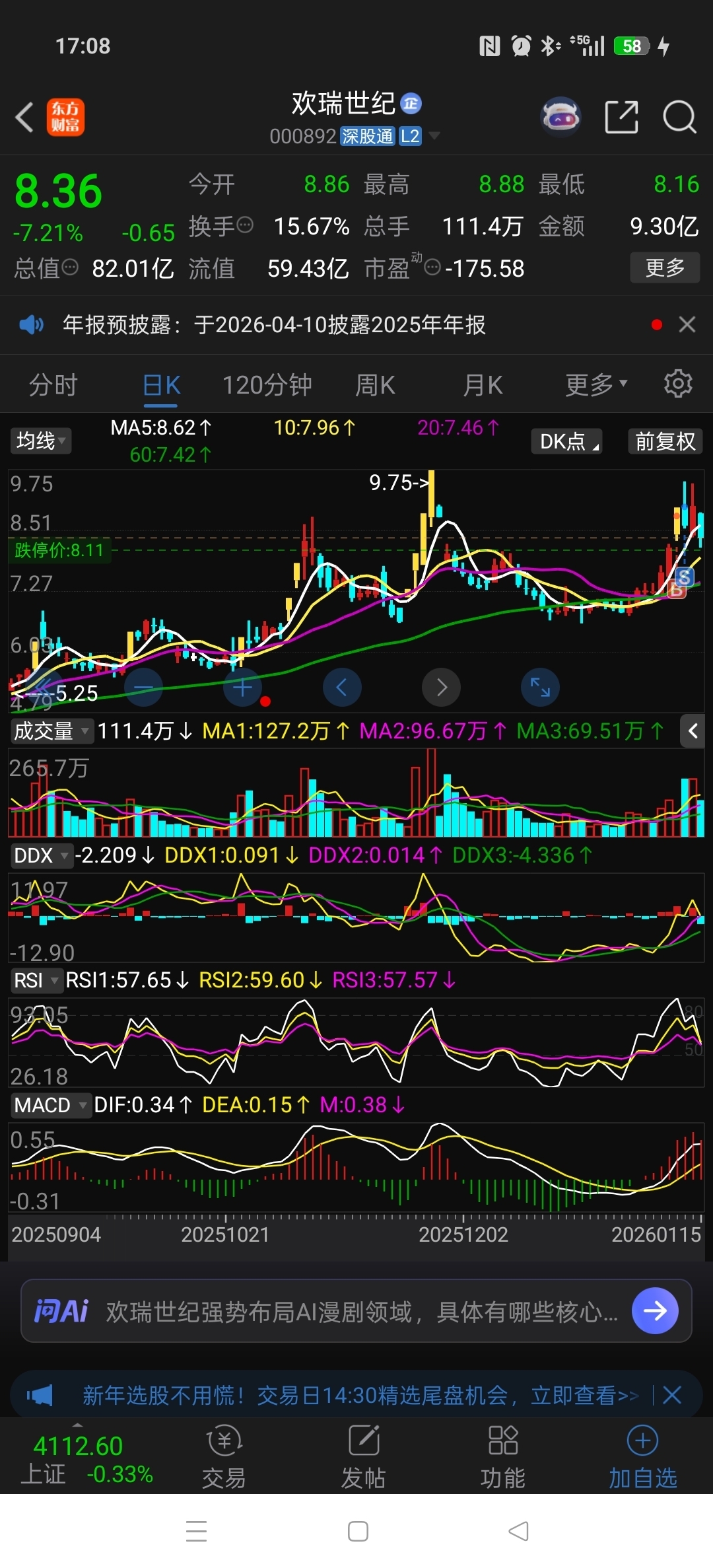Screen dimensions: 713x1568
Task: Tap the 问AI question input field
Action: [362, 1311]
